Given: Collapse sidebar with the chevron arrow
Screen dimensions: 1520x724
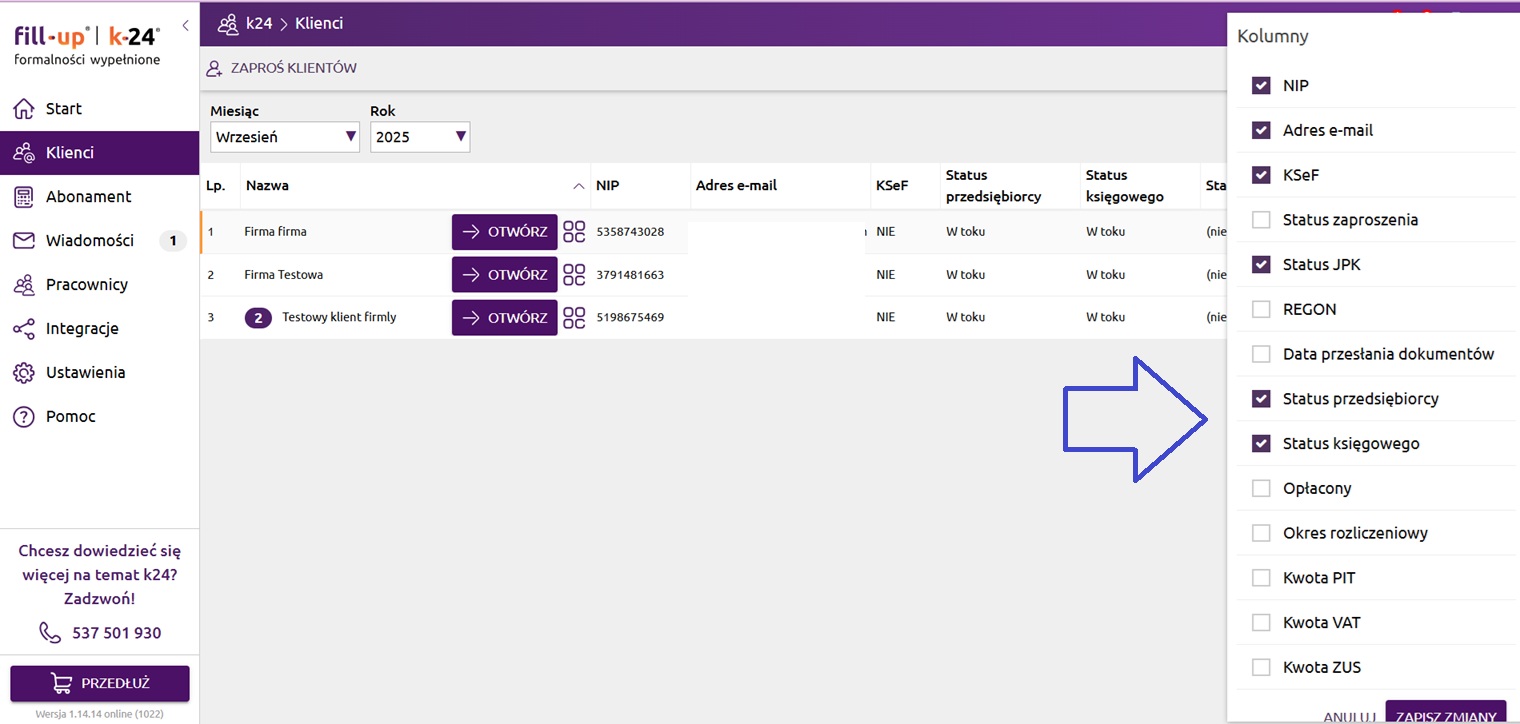Looking at the screenshot, I should point(185,26).
